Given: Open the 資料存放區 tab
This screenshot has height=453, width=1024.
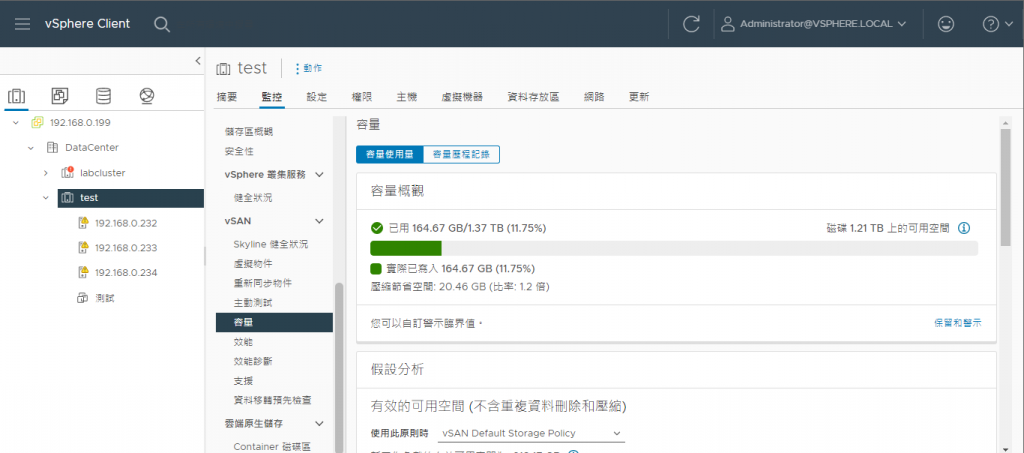Looking at the screenshot, I should [534, 97].
